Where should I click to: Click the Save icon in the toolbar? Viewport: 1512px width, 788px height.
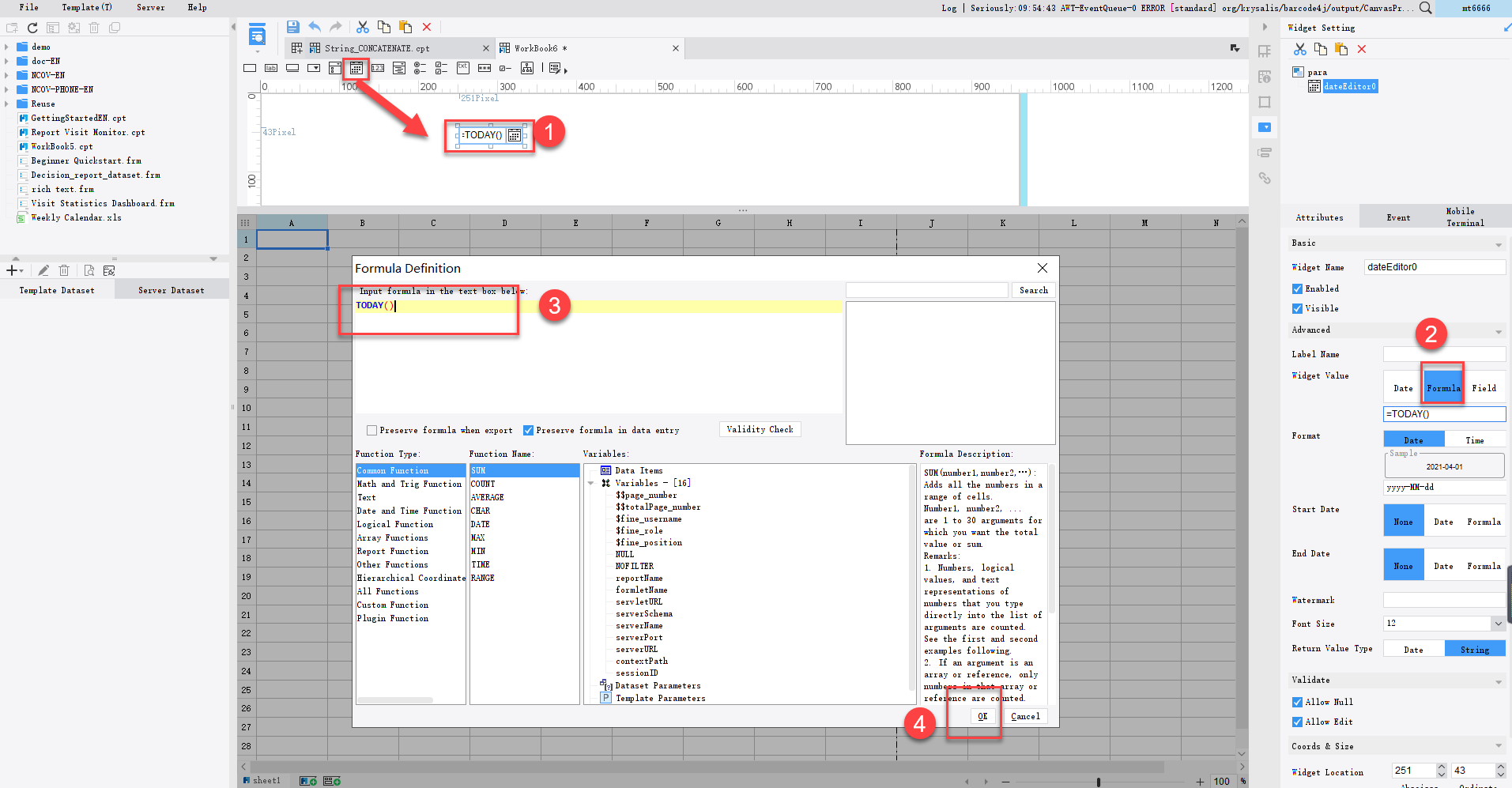(292, 26)
